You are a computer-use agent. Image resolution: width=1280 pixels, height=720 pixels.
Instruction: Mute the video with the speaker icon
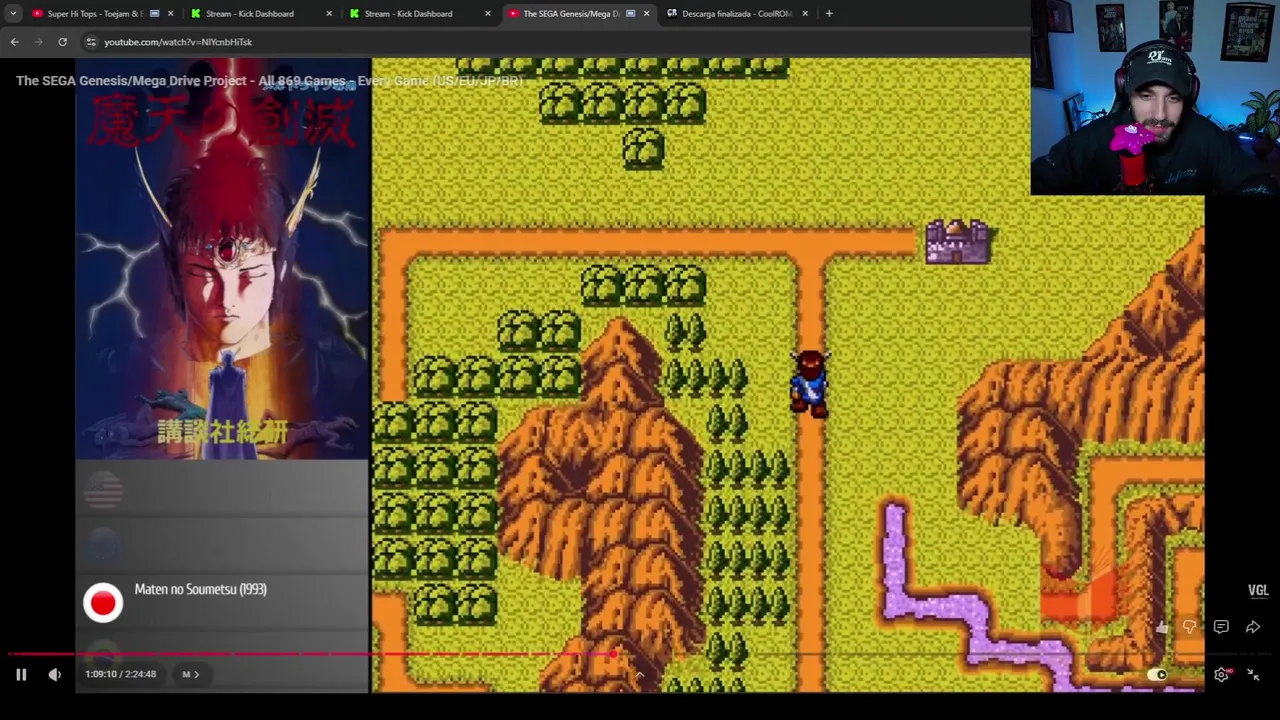(x=55, y=674)
